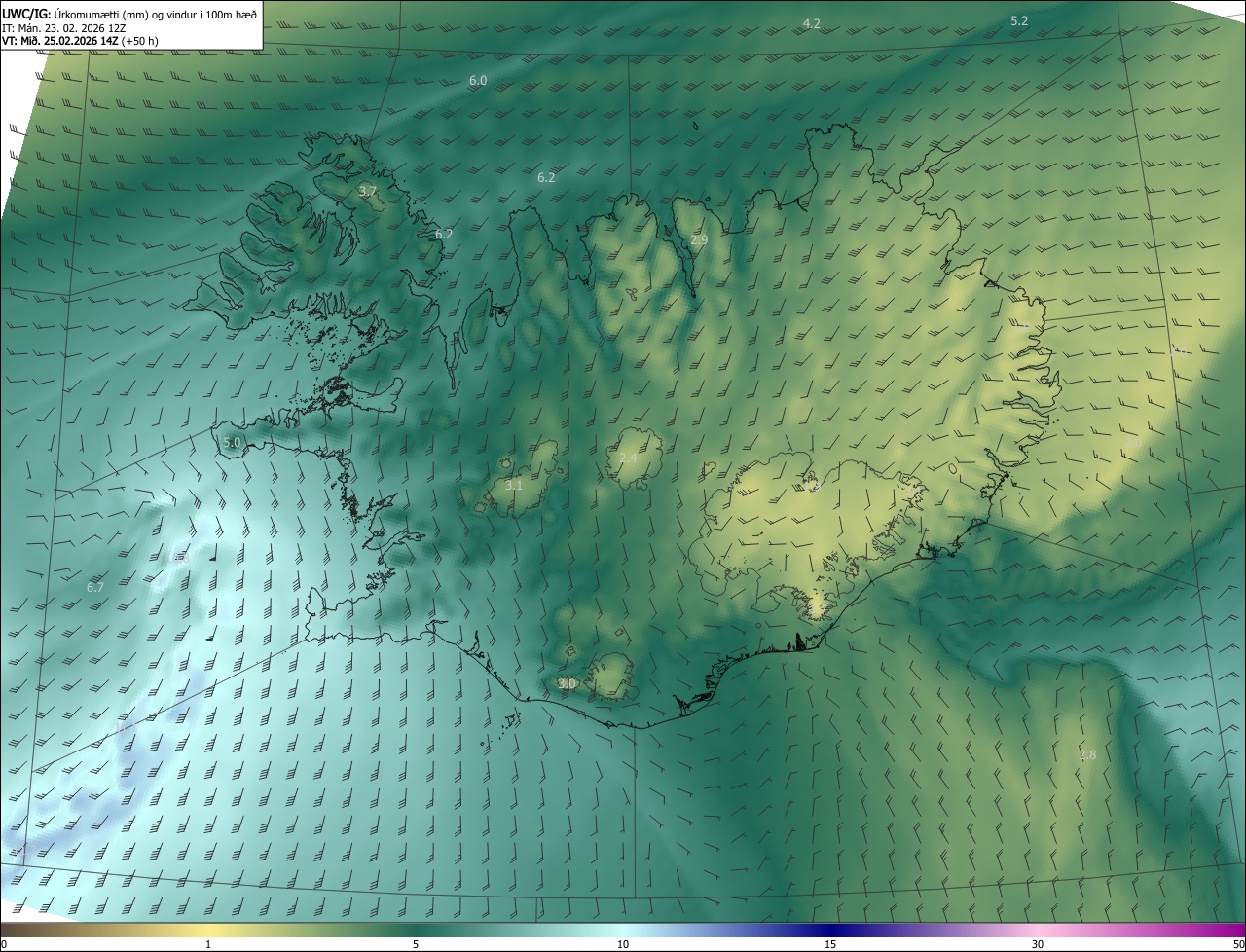Click the color scale label 10
This screenshot has height=952, width=1246.
tap(623, 944)
